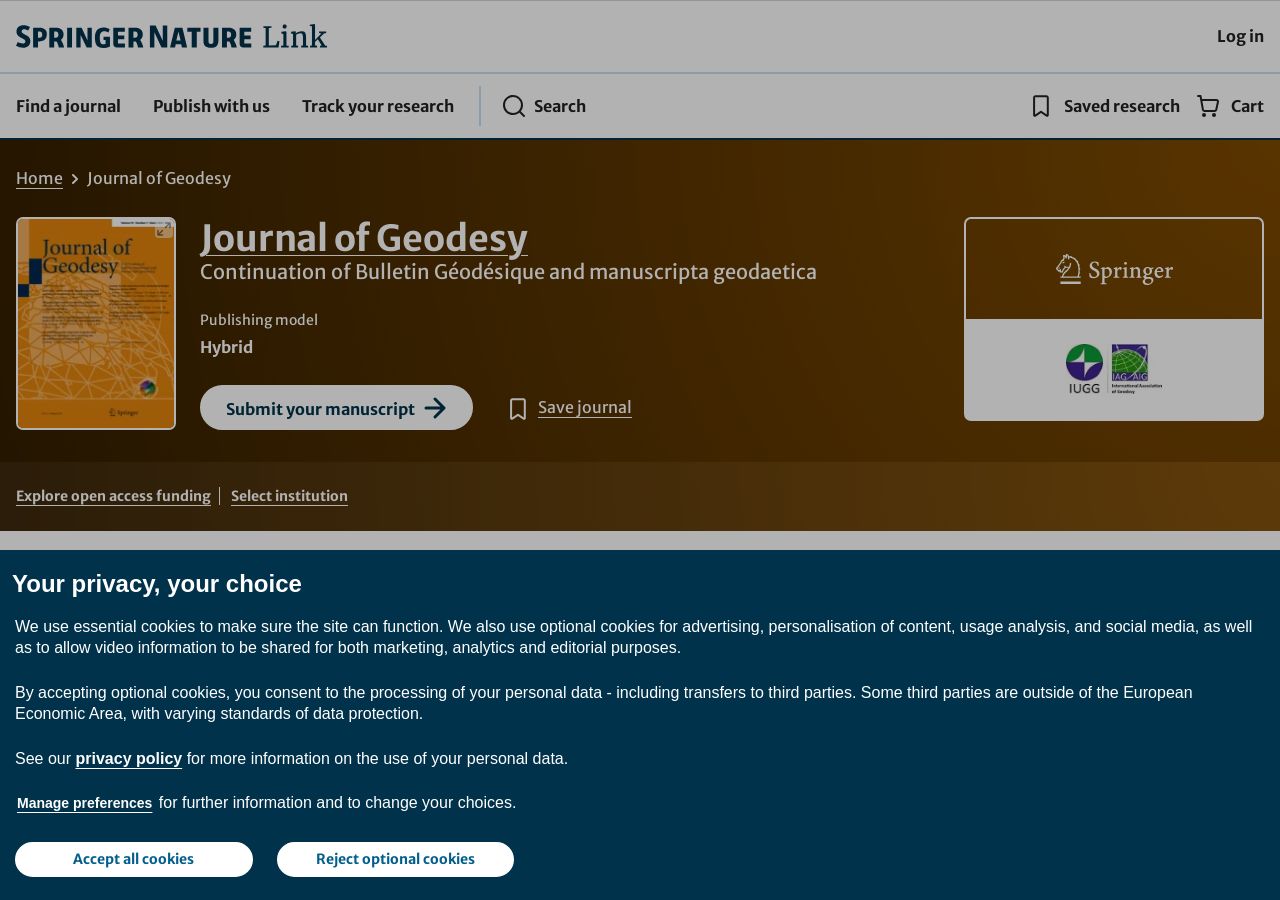Click Log in link
This screenshot has width=1280, height=900.
[1240, 36]
